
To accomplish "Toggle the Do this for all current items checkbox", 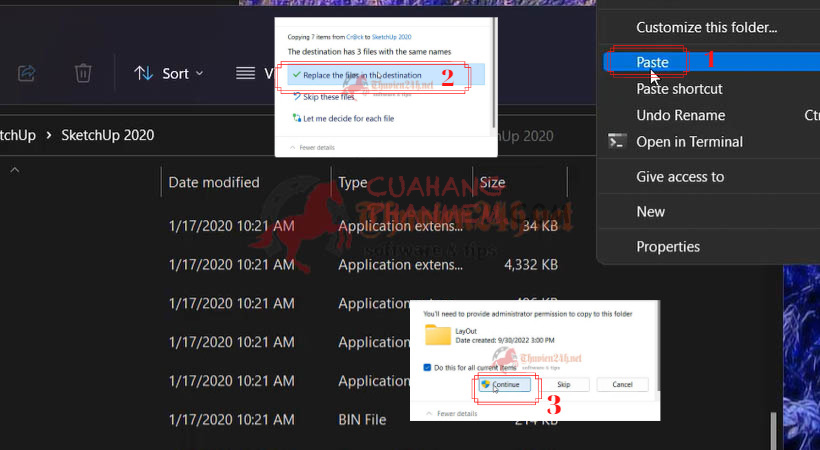I will pyautogui.click(x=427, y=367).
